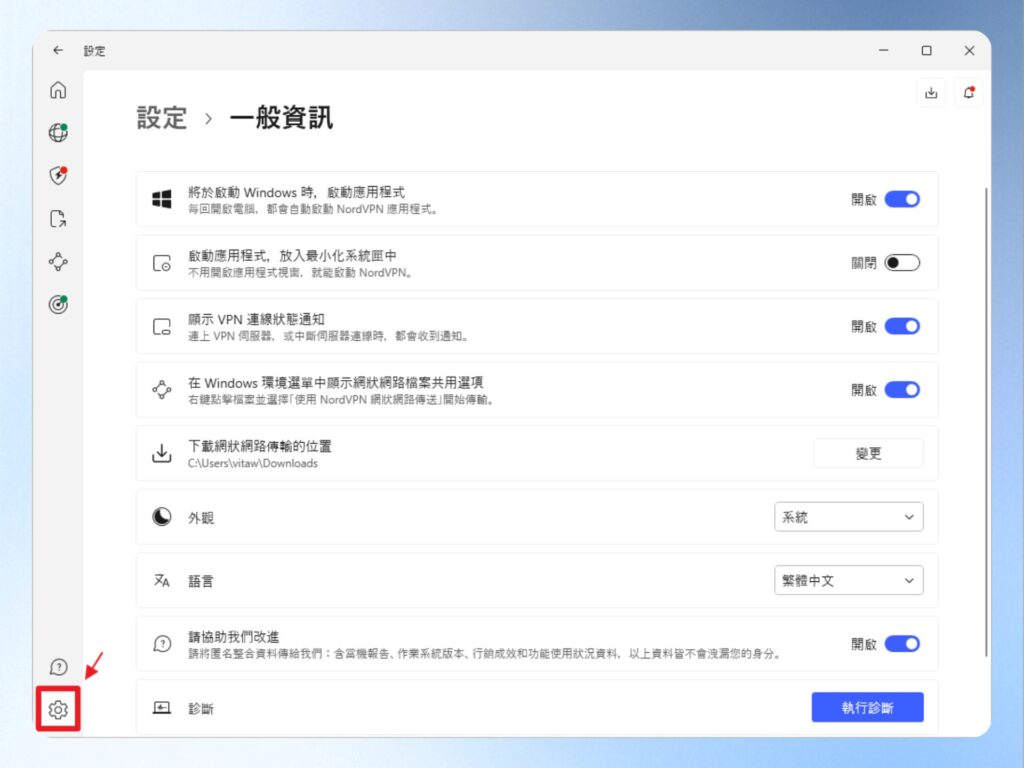The image size is (1024, 768).
Task: Click the minimized-to-tray row icon
Action: (x=162, y=263)
